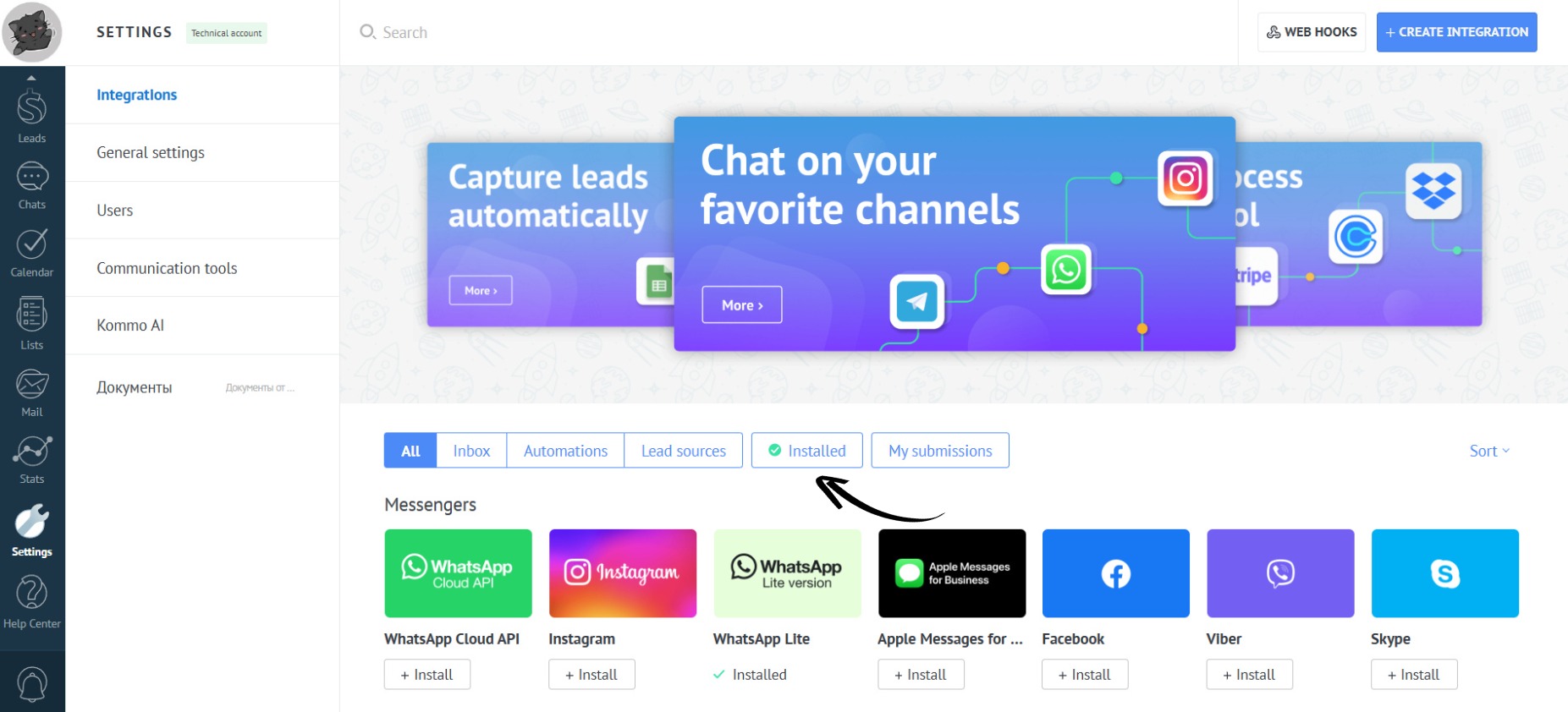Open Leads from the left sidebar
Image resolution: width=1568 pixels, height=712 pixels.
pyautogui.click(x=31, y=116)
